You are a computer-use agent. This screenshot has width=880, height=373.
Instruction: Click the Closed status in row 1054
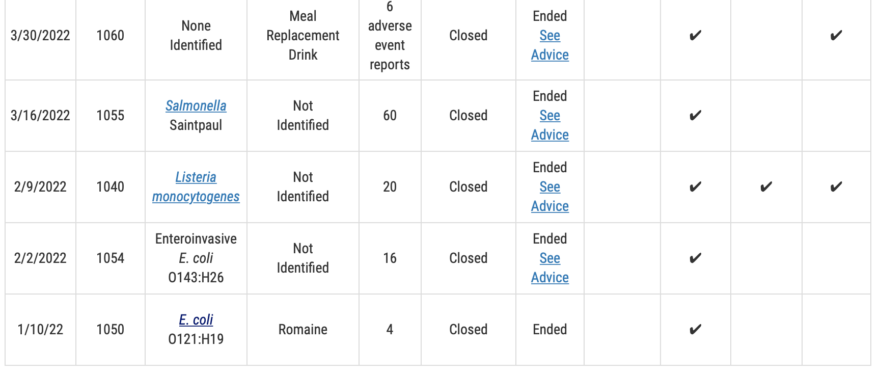coord(468,258)
